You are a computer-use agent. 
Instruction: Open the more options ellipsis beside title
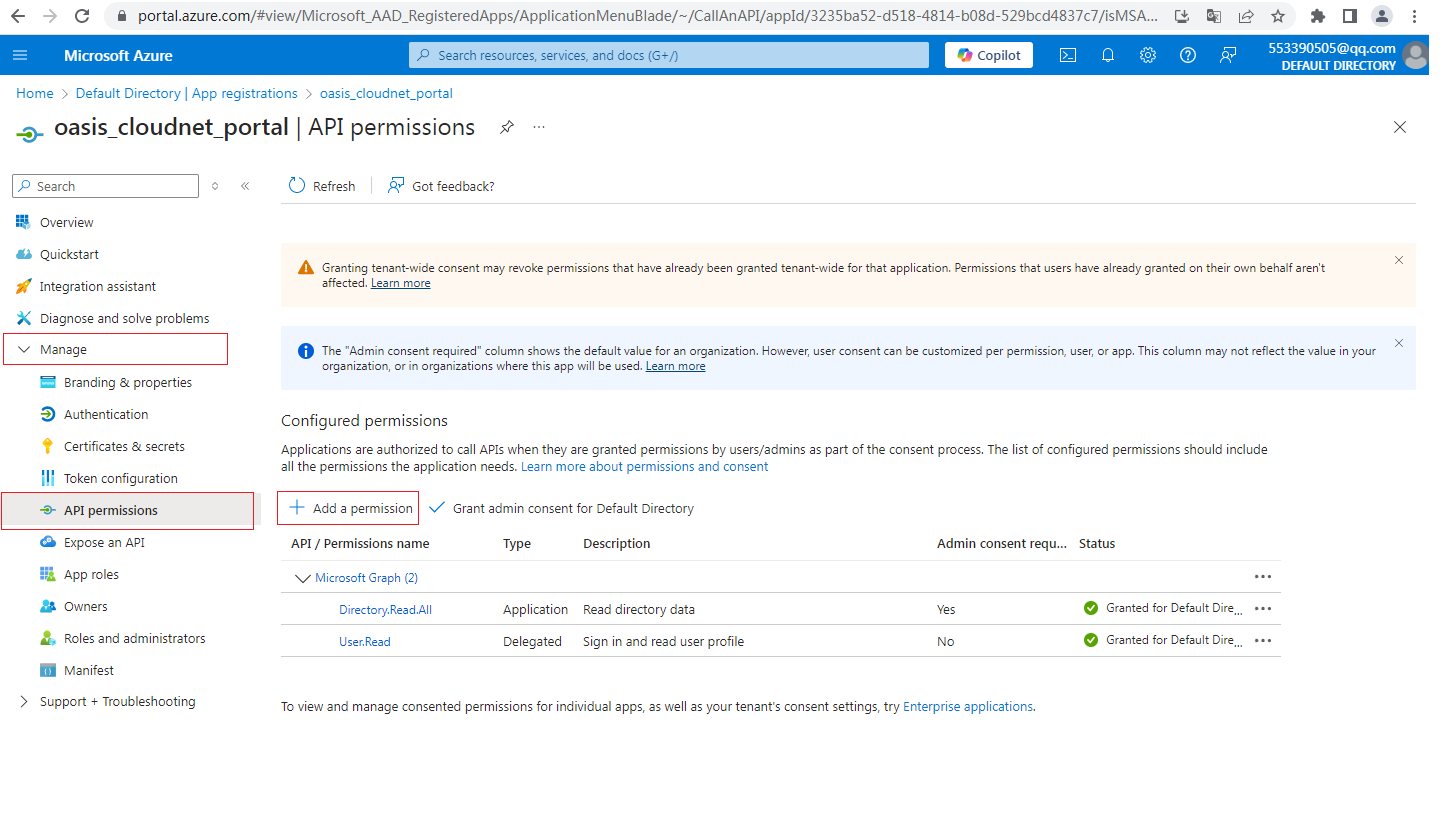[539, 127]
